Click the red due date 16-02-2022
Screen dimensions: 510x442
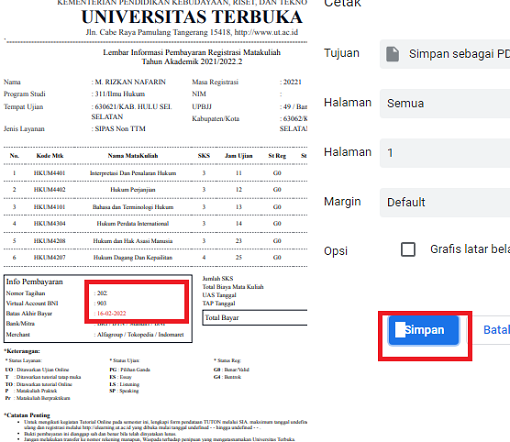(112, 313)
